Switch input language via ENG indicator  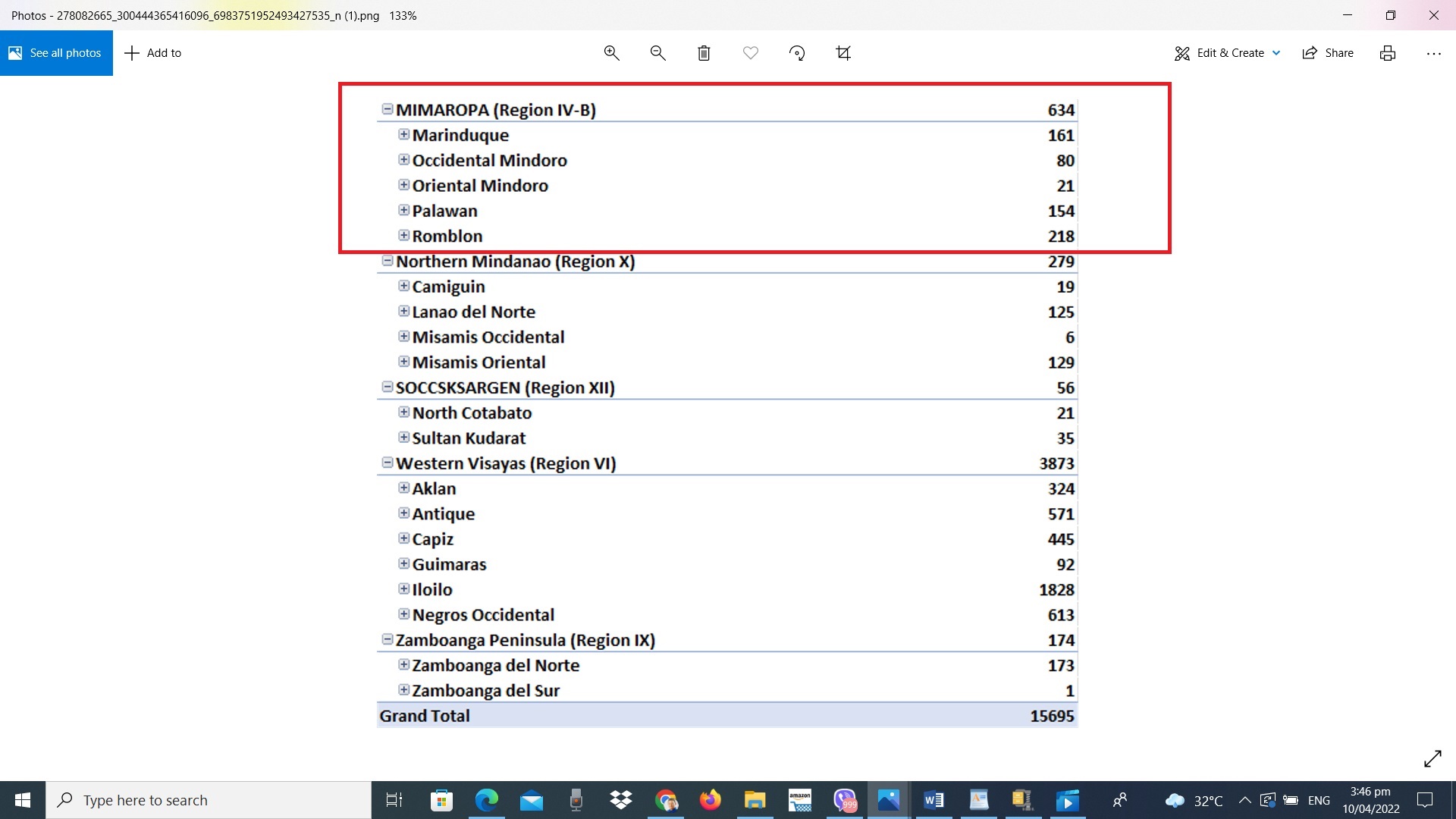(1319, 800)
